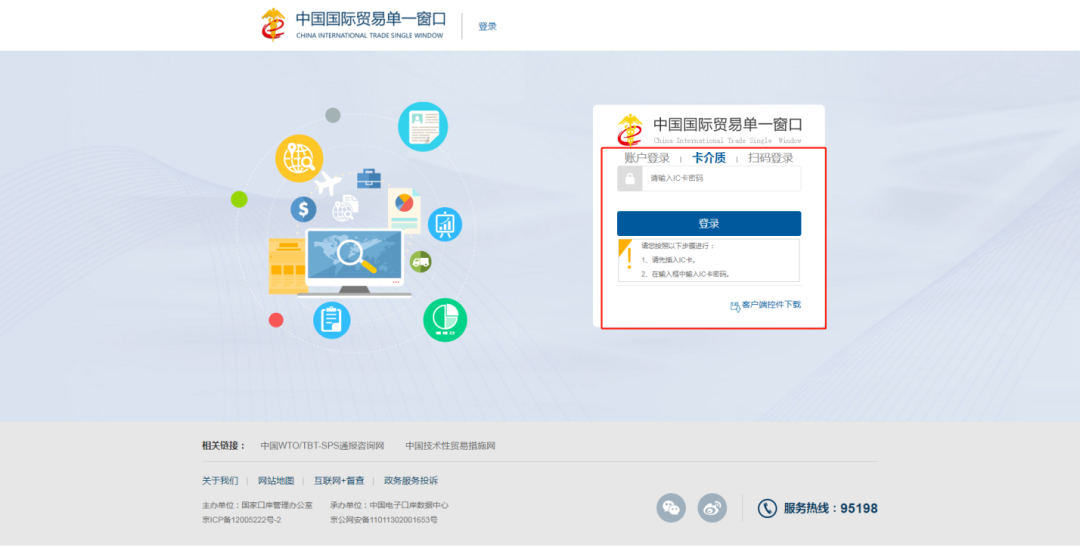Select the 卡介质 login tab
The image size is (1080, 549).
point(709,158)
